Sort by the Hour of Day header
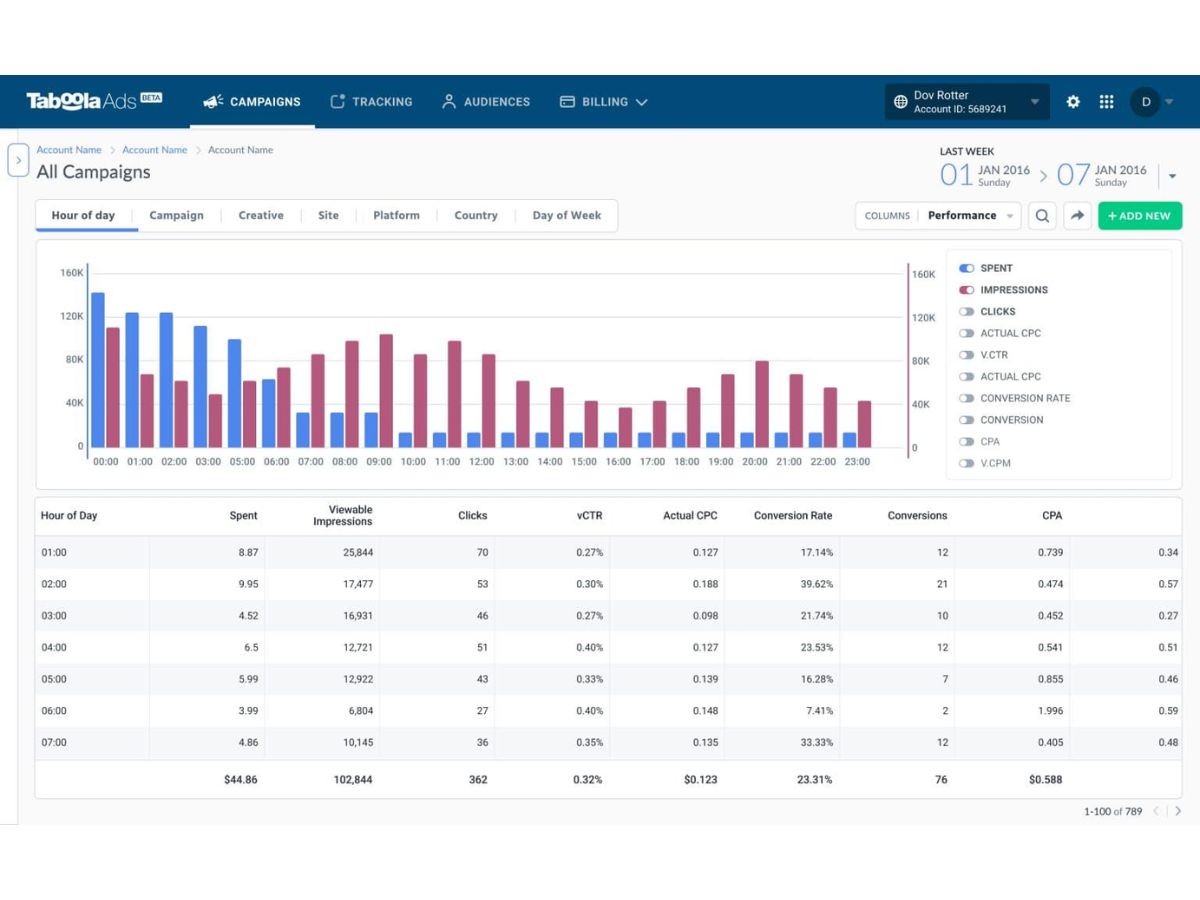The width and height of the screenshot is (1200, 900). 69,516
